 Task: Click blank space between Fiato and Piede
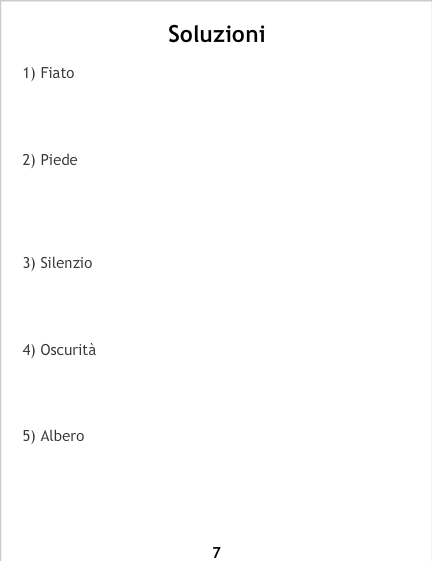pos(216,116)
